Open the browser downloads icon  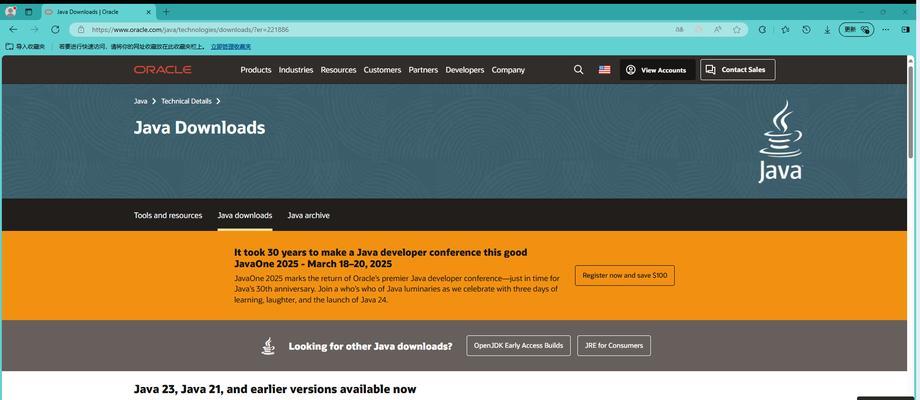coord(827,29)
